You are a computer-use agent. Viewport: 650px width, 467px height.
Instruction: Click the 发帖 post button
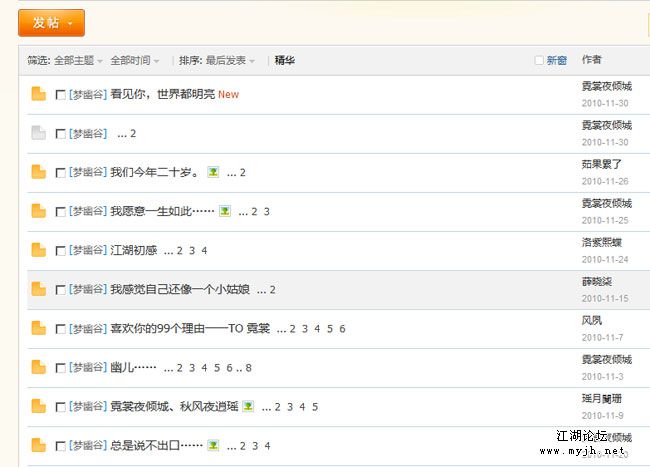coord(51,23)
